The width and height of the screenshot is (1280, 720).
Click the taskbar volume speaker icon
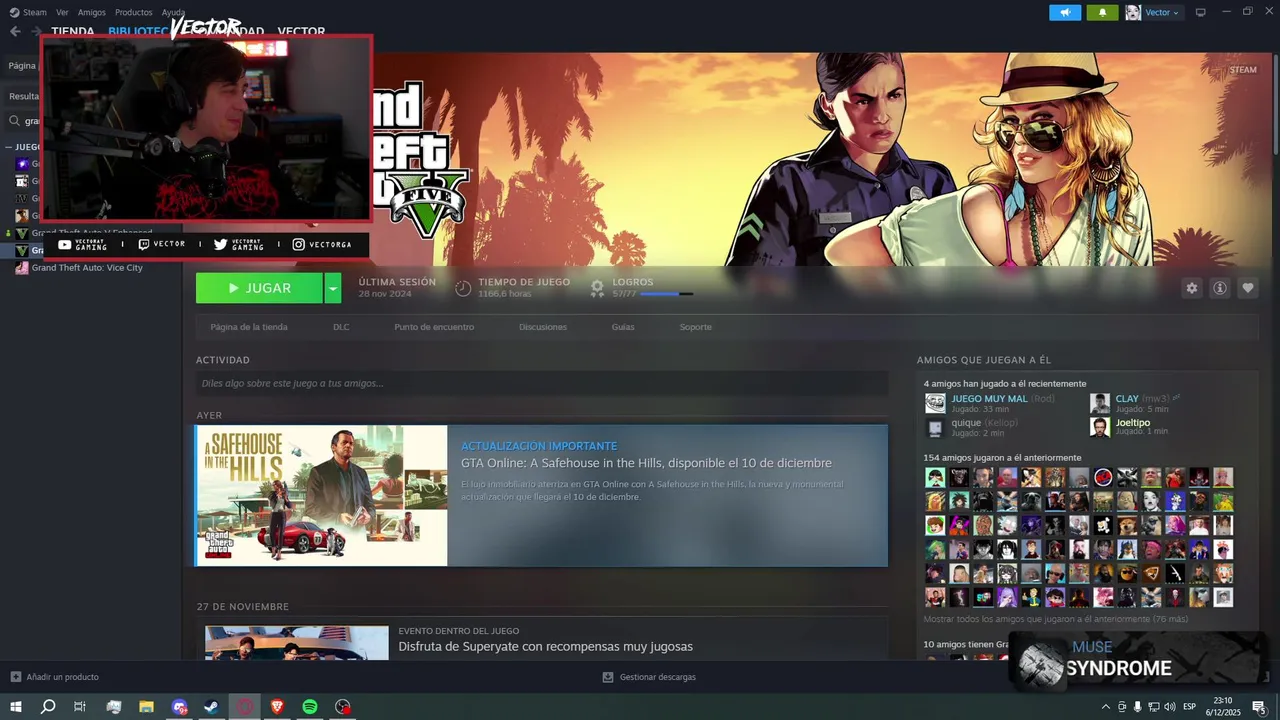pos(1169,707)
